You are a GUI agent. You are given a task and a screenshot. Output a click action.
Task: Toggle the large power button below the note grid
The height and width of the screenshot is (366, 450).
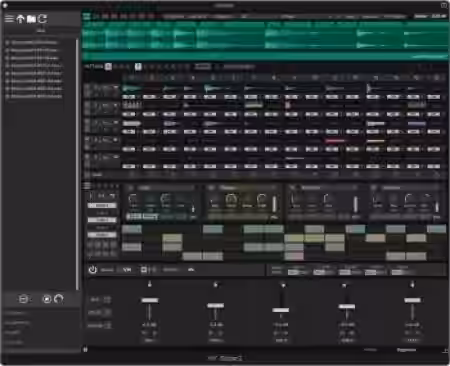(x=92, y=270)
